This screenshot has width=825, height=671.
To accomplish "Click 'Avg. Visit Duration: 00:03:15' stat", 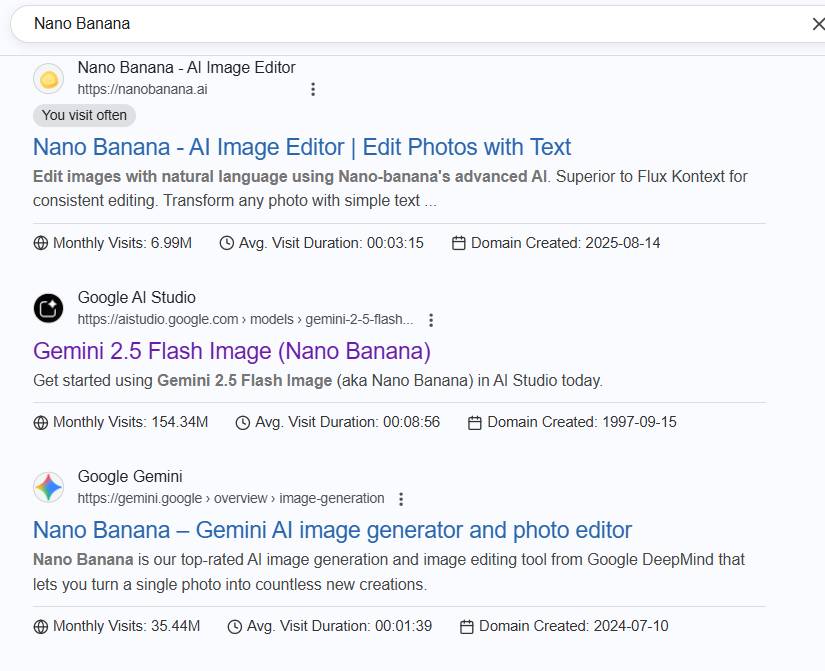I will pos(321,243).
